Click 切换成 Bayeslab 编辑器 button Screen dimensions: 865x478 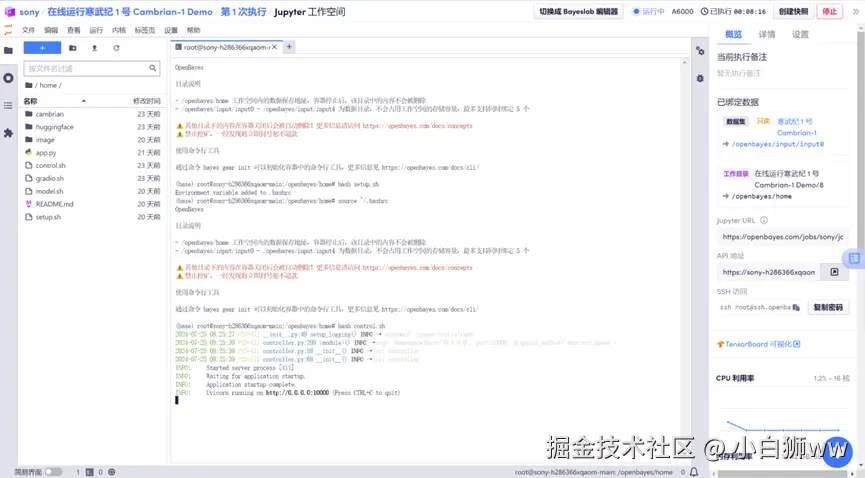[x=578, y=12]
